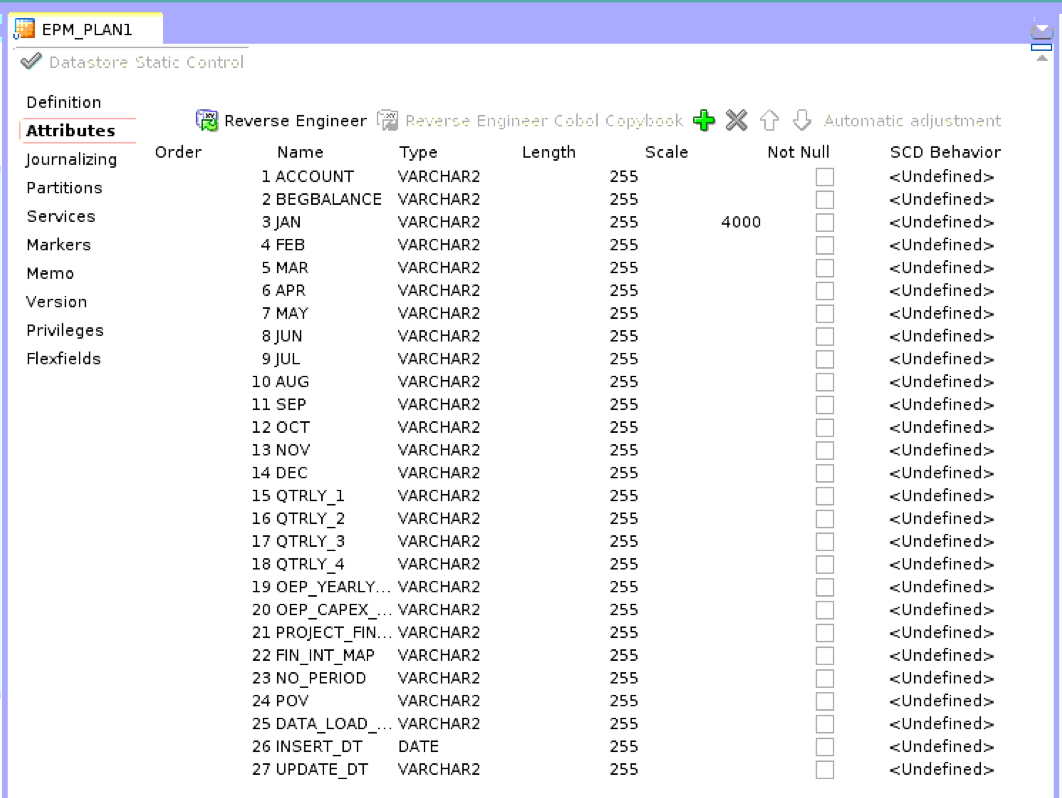Click the X Delete Attribute icon
1062x798 pixels.
736,121
